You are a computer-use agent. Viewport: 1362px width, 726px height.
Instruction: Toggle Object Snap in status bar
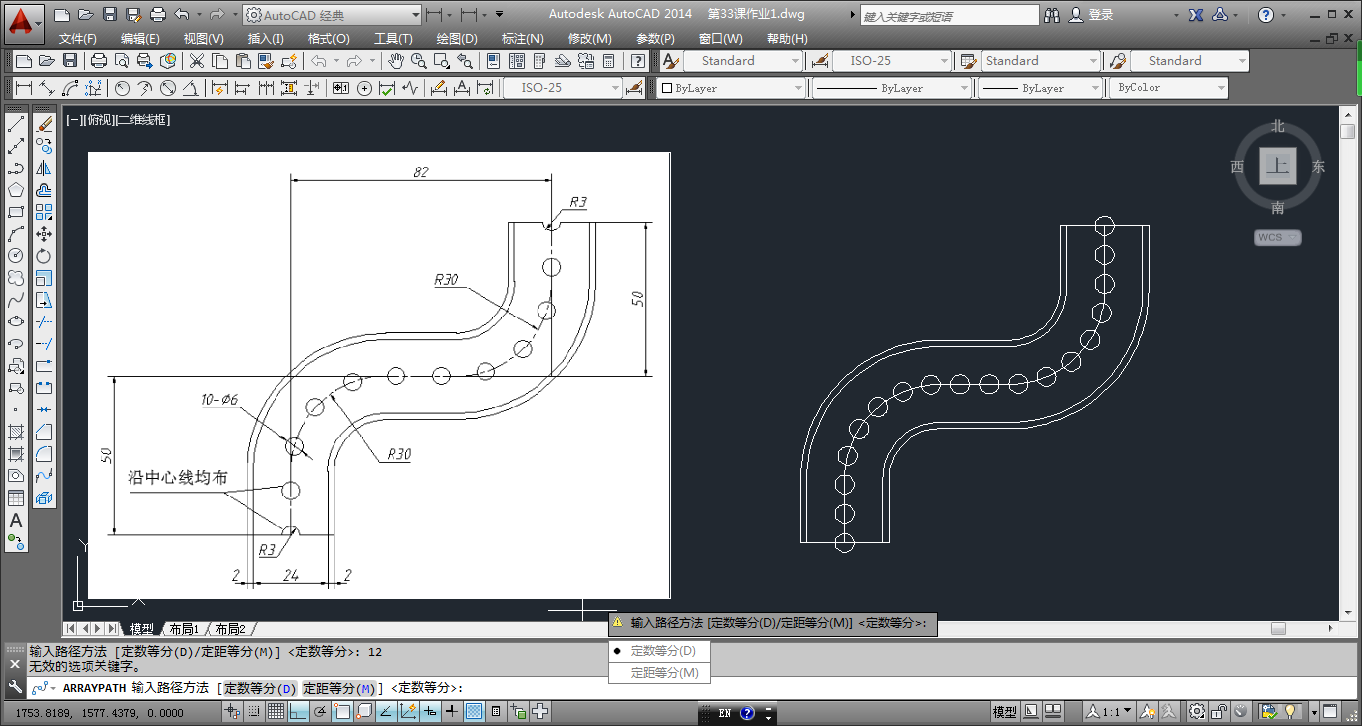342,712
